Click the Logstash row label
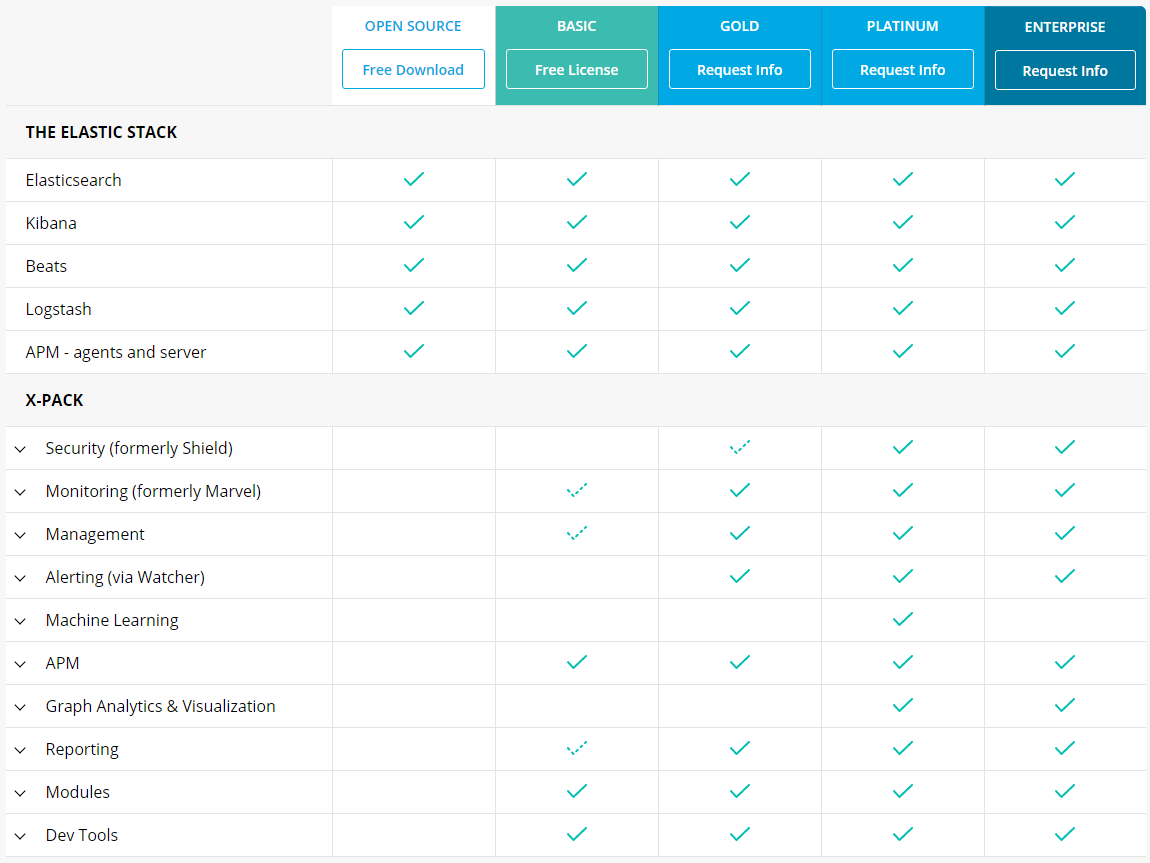 pos(59,309)
